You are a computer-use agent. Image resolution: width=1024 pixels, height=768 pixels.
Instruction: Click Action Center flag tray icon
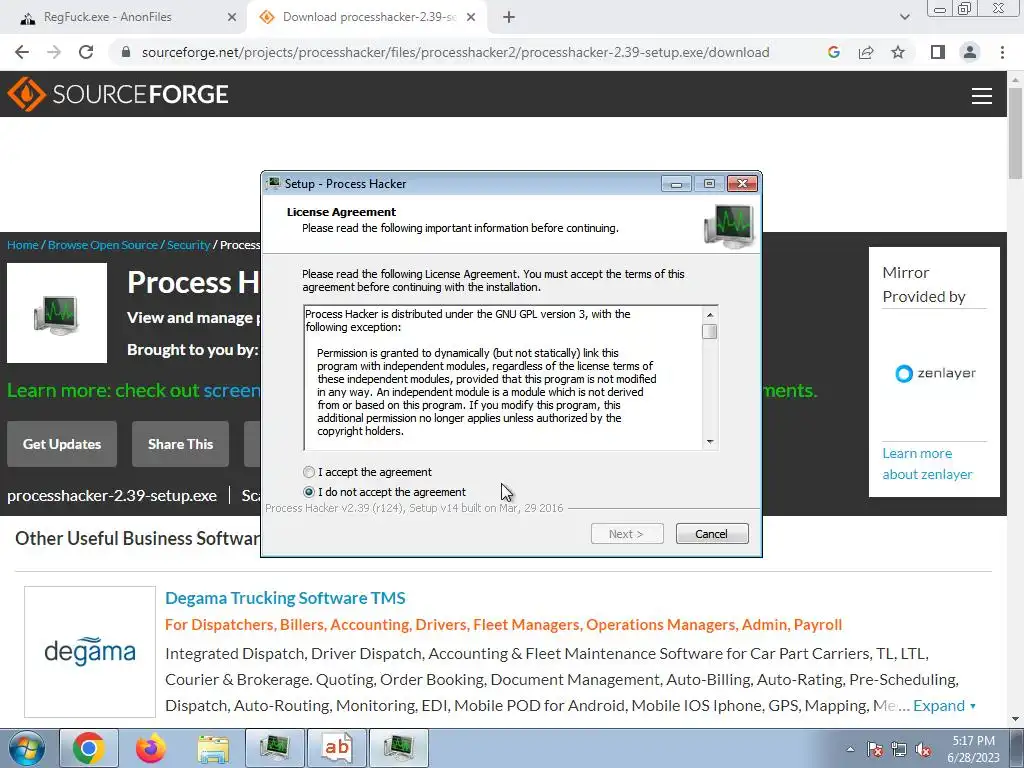coord(875,749)
